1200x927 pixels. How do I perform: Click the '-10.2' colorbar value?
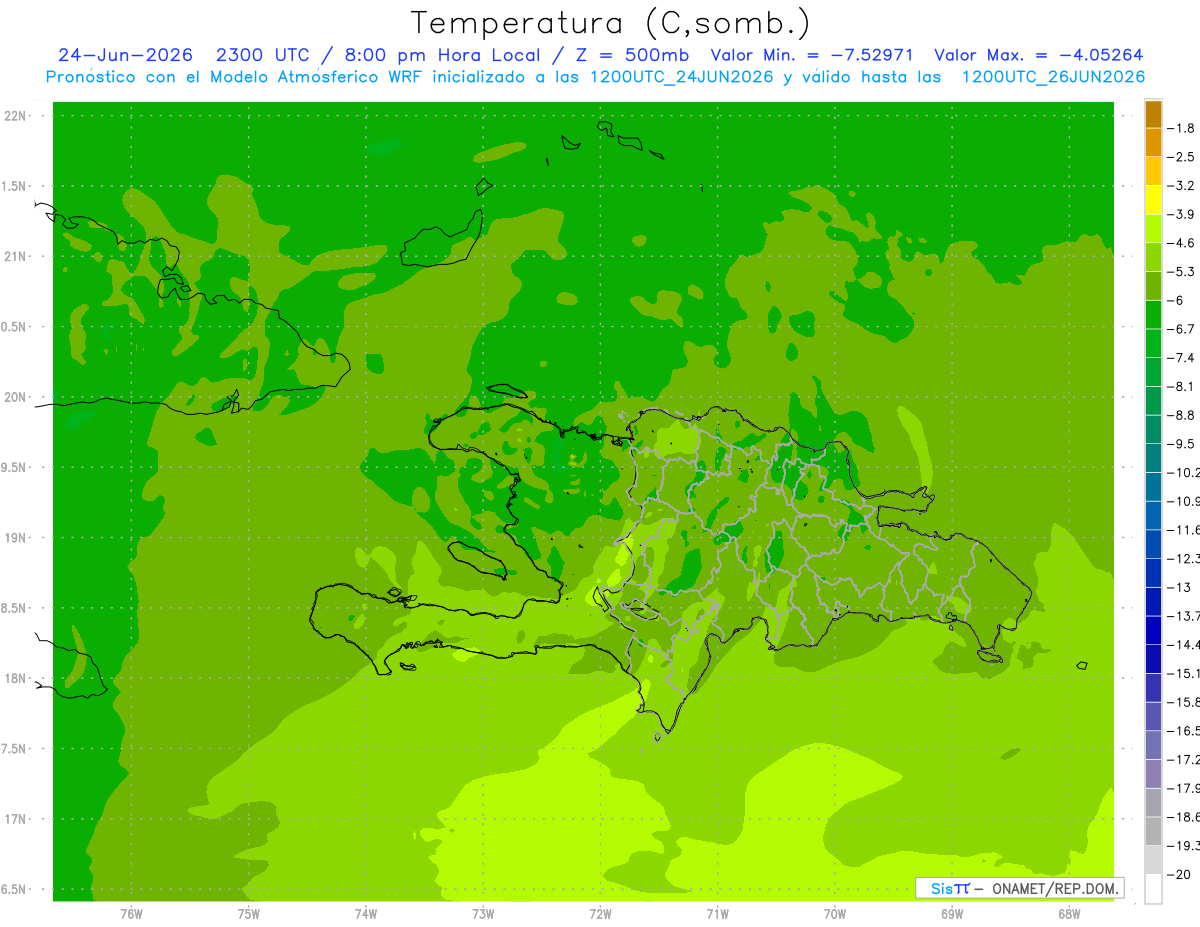[x=1183, y=473]
